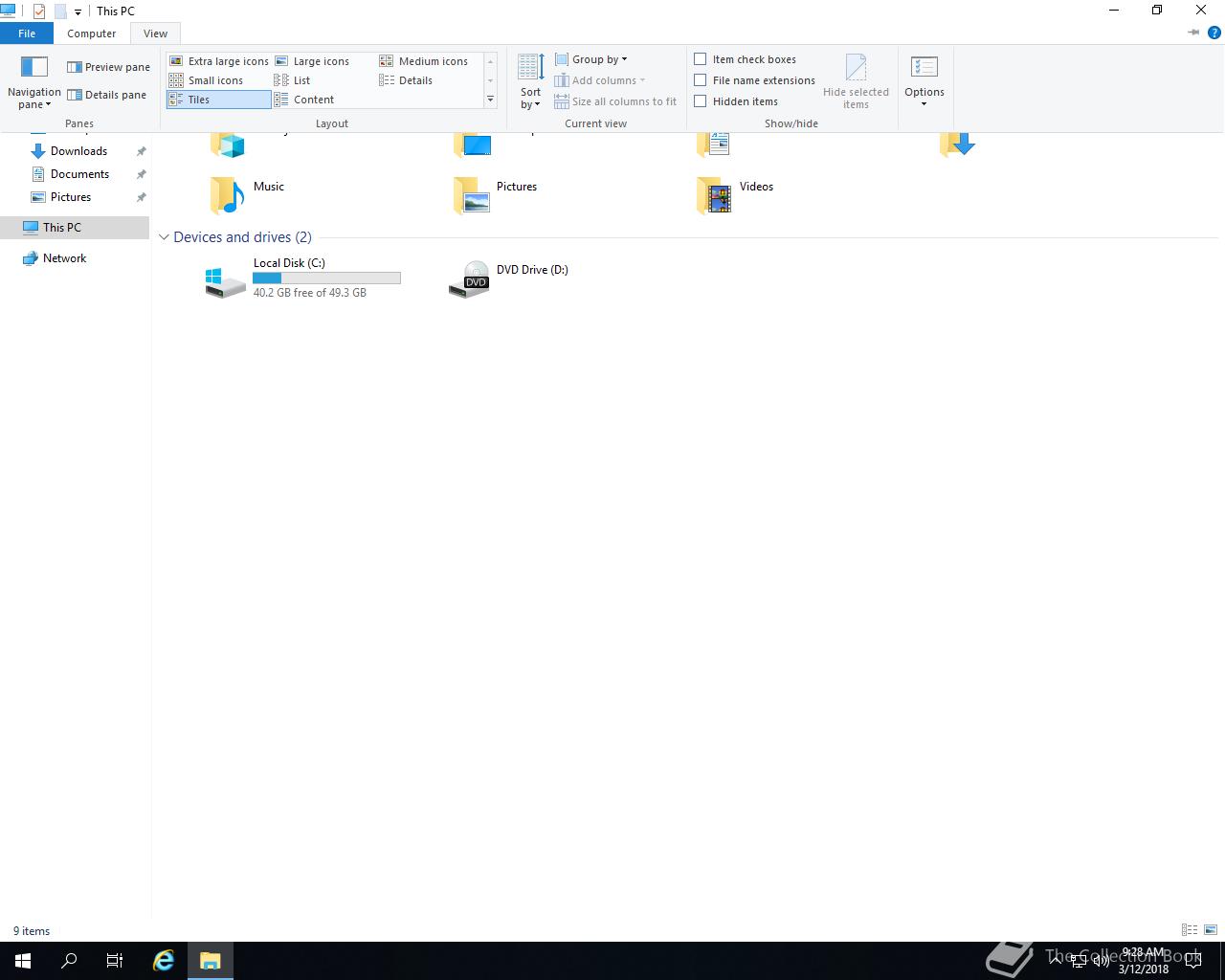The image size is (1225, 980).
Task: Click the Properties quick access icon
Action: point(39,11)
